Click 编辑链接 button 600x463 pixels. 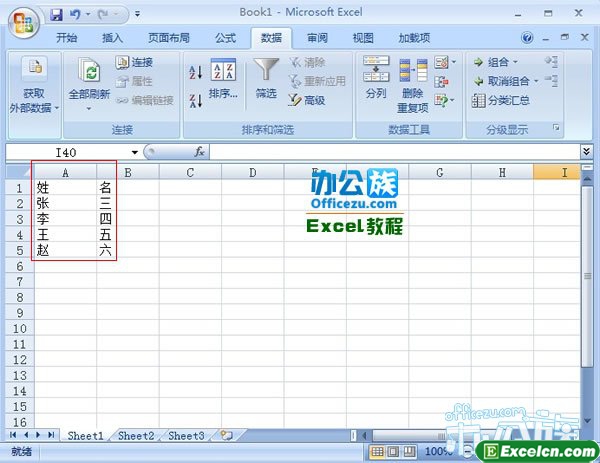(x=145, y=100)
